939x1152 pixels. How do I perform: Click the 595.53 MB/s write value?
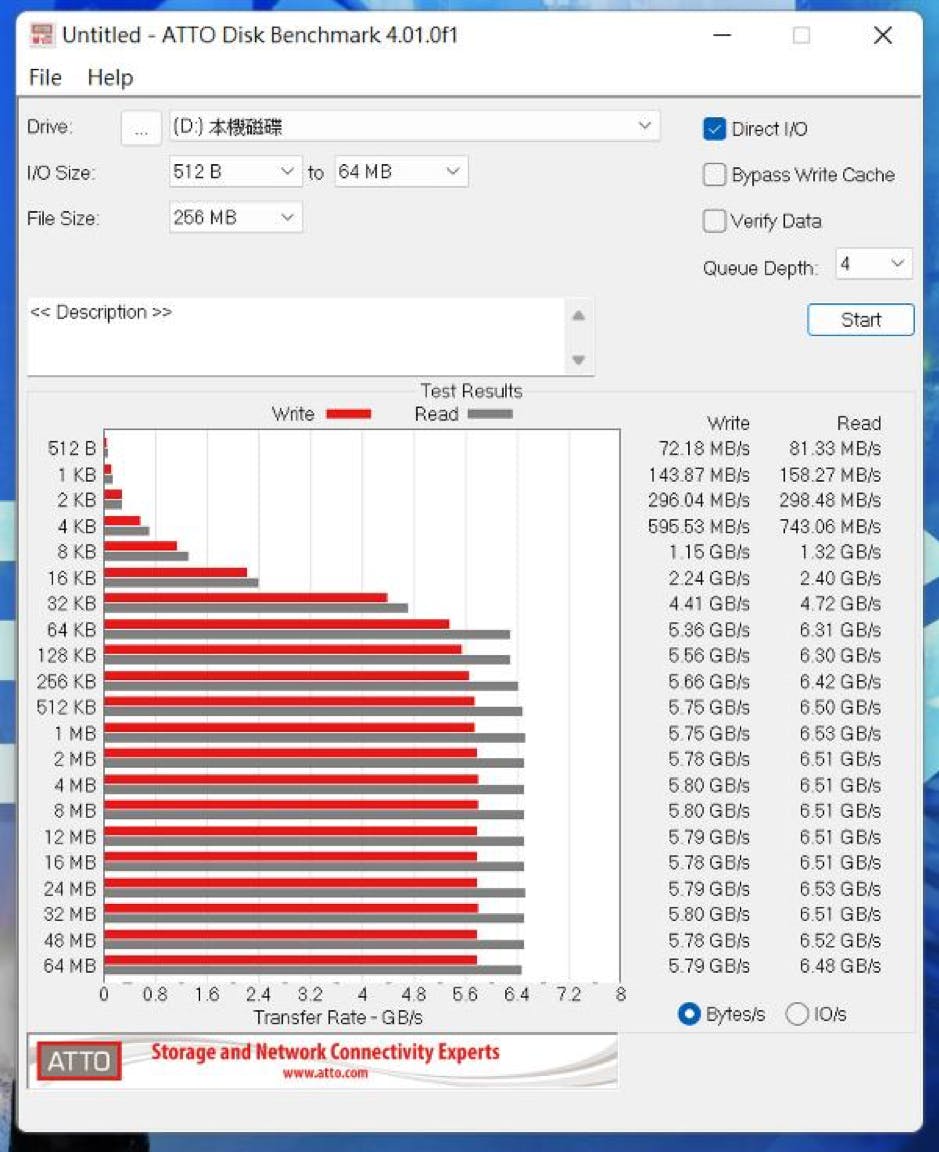tap(699, 527)
